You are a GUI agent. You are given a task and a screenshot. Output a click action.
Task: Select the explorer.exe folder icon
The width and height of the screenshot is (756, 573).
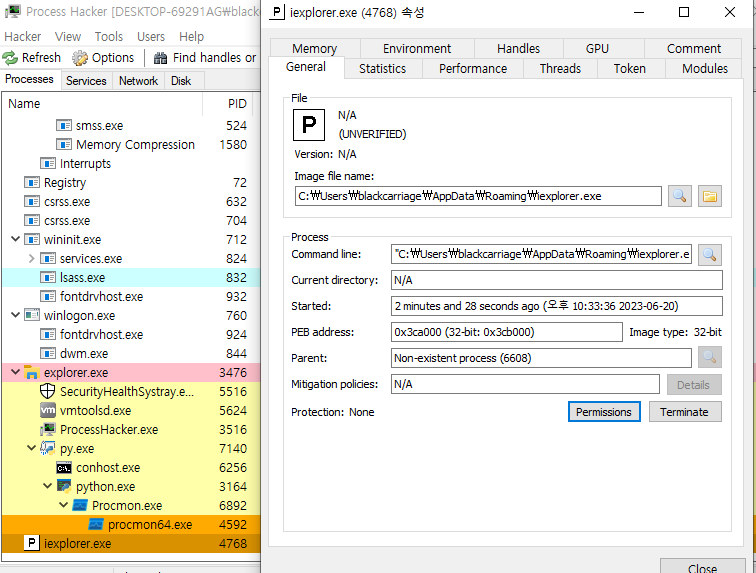(x=31, y=372)
